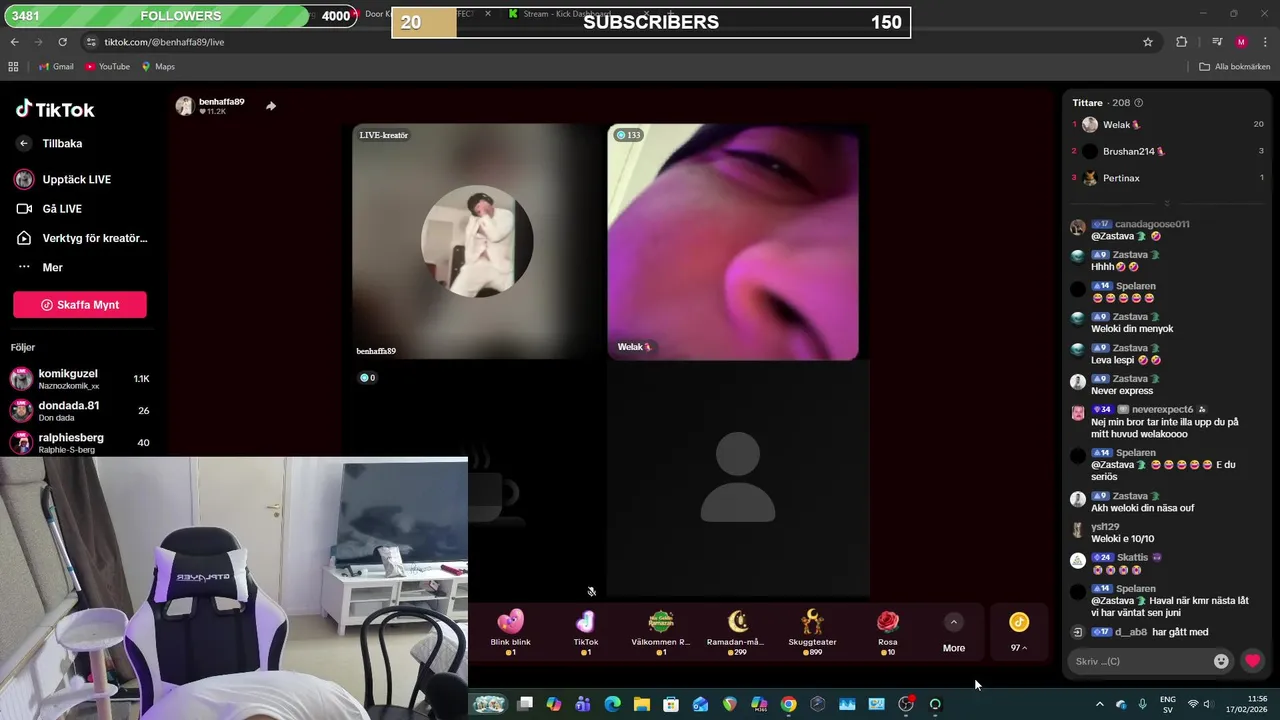
Task: Click canadagoose011 username in chat
Action: pos(1152,224)
